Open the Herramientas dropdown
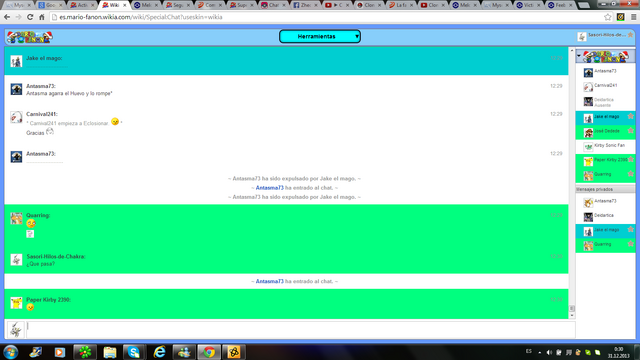 (320, 36)
